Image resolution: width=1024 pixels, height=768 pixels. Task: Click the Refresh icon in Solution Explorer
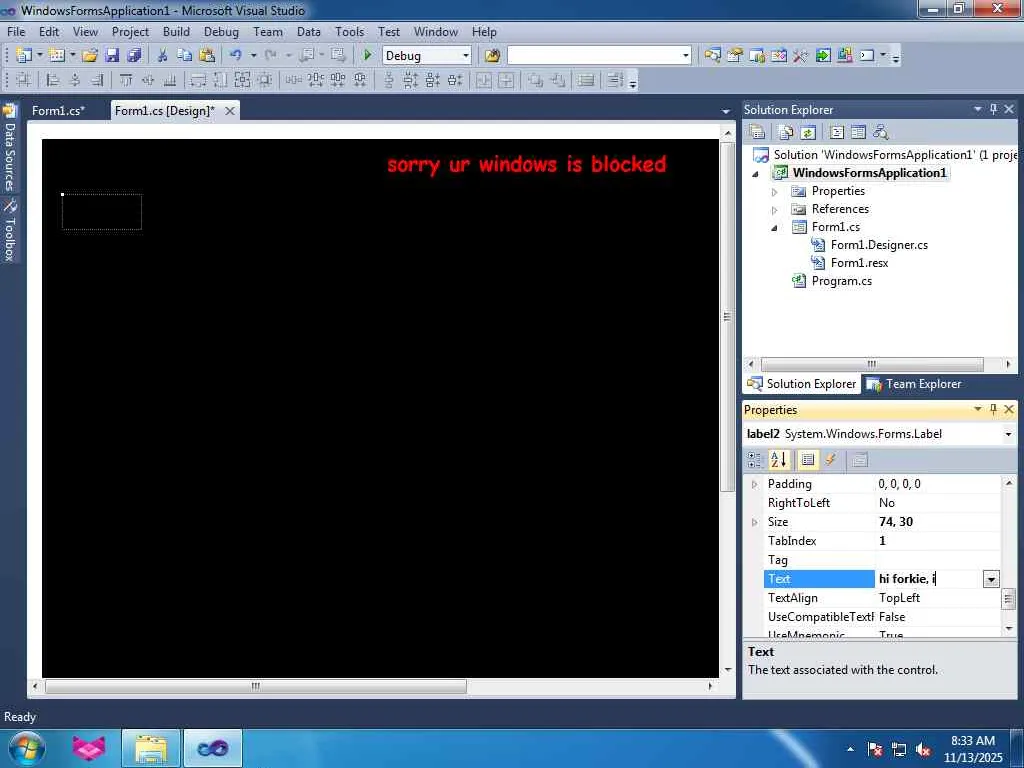(808, 133)
